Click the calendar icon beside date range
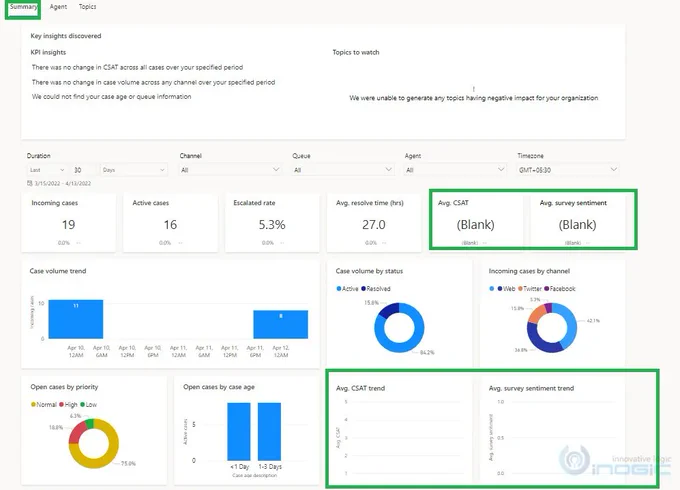 (x=29, y=183)
